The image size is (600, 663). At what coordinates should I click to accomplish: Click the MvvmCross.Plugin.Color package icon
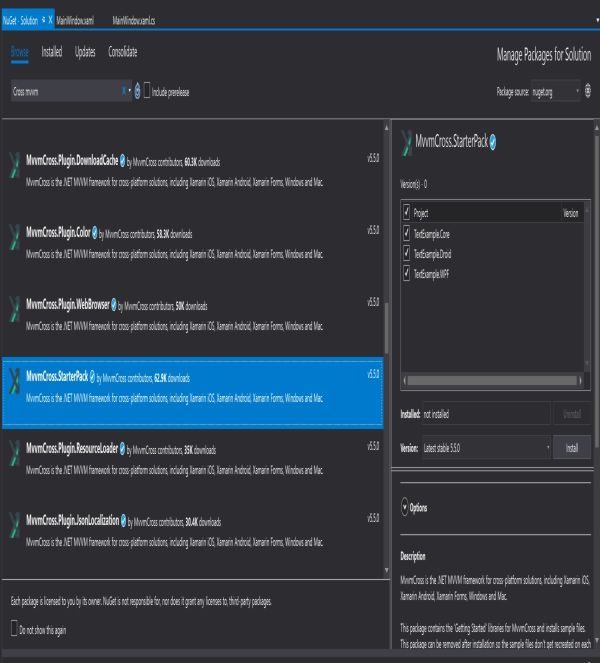(x=15, y=237)
